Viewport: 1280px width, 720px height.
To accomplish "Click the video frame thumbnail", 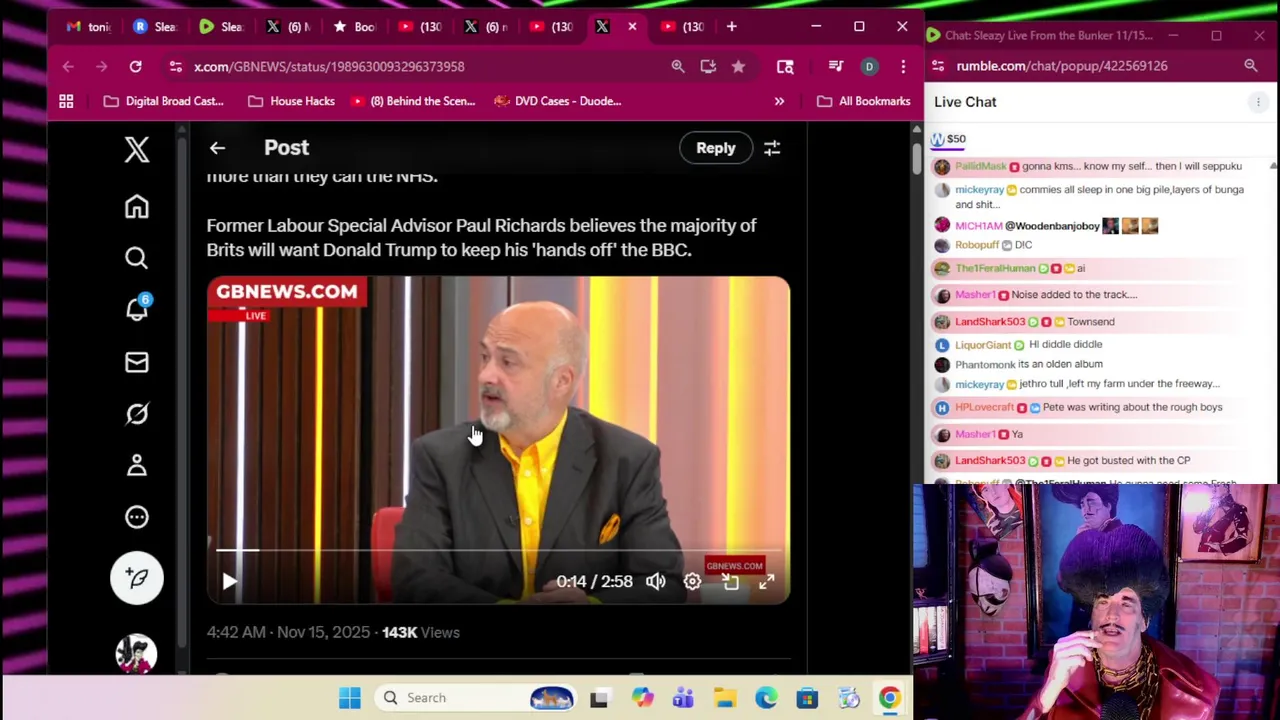I will pos(498,440).
